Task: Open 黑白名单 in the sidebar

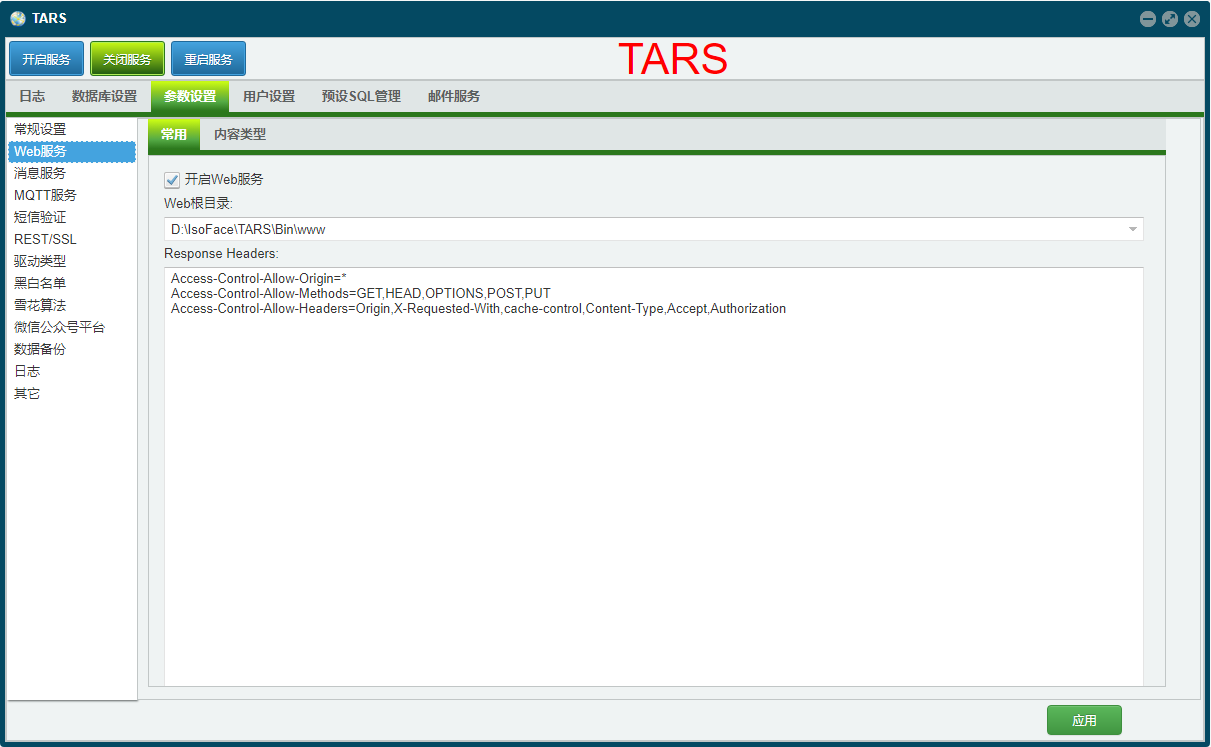Action: point(72,284)
